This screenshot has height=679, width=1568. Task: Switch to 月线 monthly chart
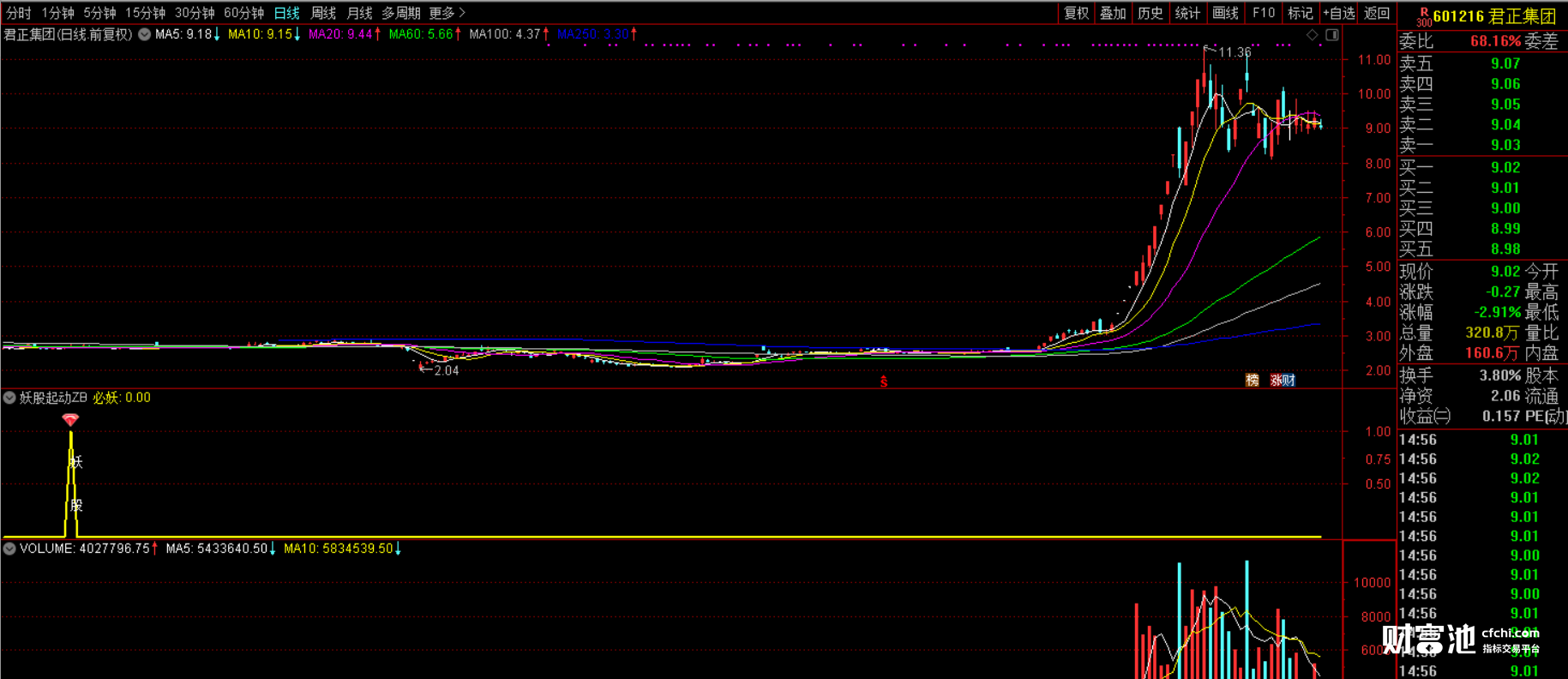coord(359,13)
